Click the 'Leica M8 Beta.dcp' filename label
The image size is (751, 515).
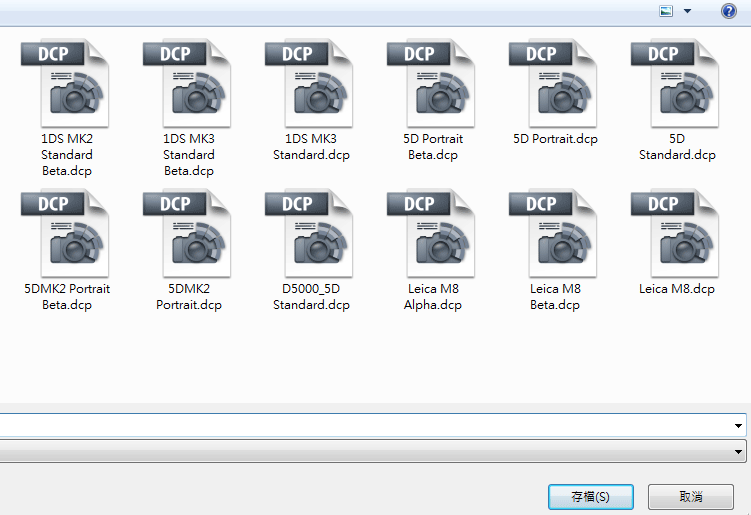[555, 297]
